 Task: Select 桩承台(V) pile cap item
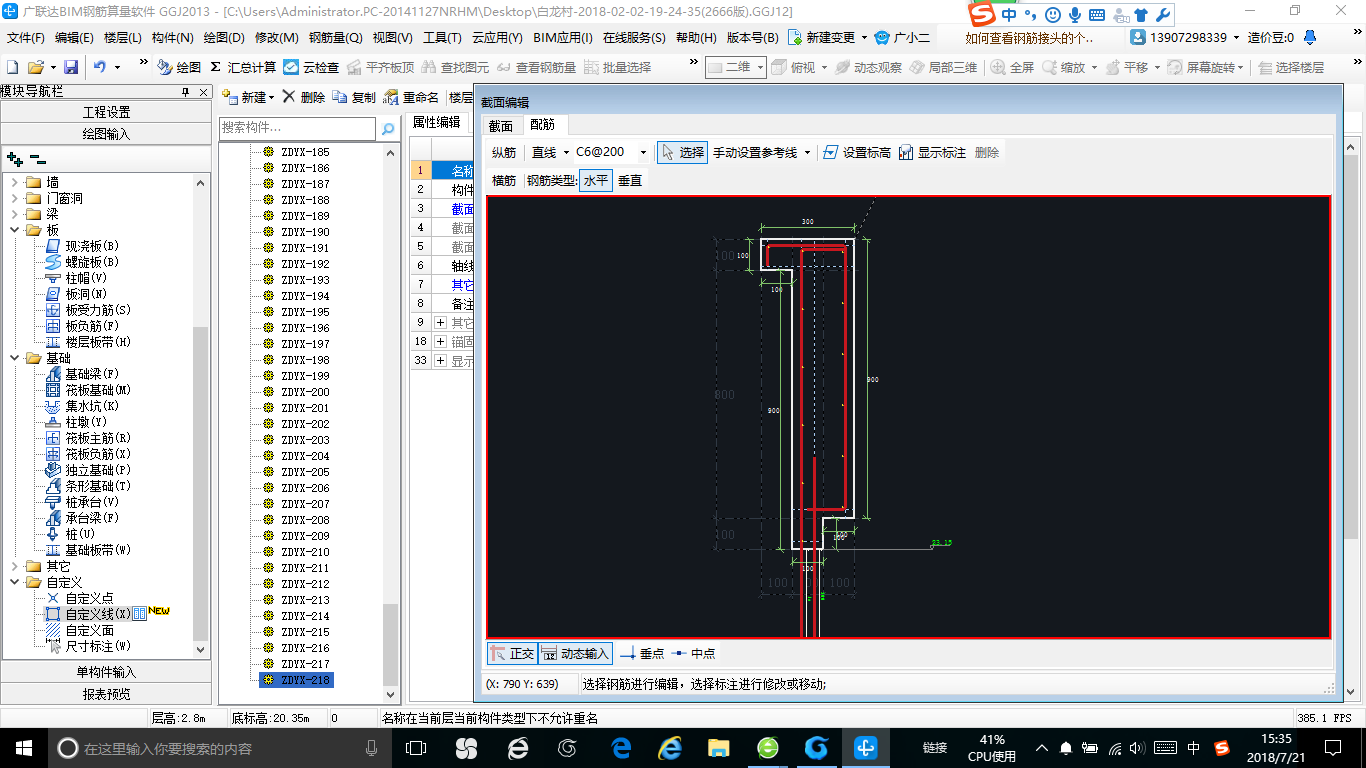[82, 502]
